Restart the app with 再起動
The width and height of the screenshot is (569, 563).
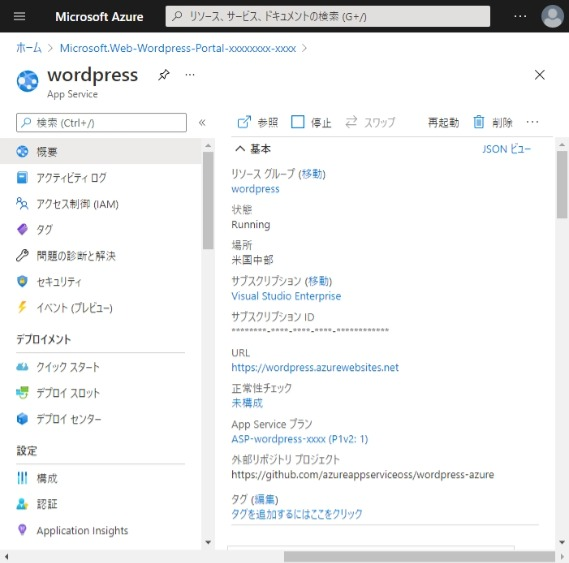click(x=443, y=122)
